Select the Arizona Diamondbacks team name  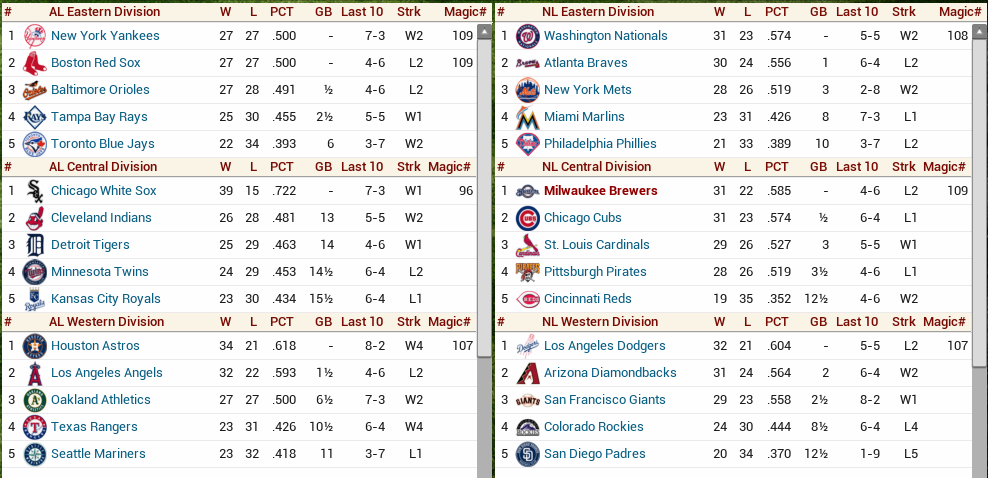click(x=610, y=373)
